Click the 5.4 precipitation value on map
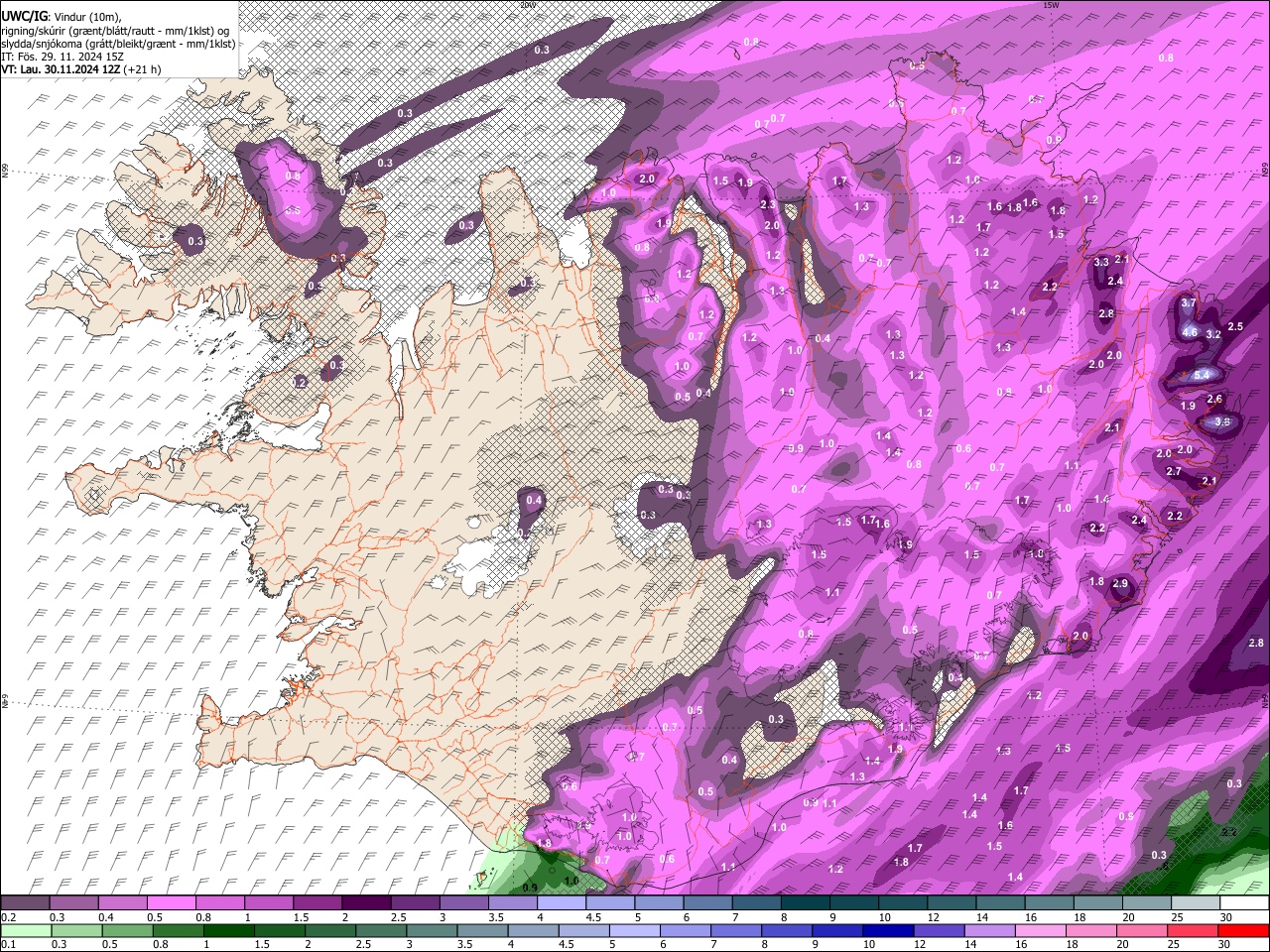The width and height of the screenshot is (1270, 952). tap(1202, 375)
